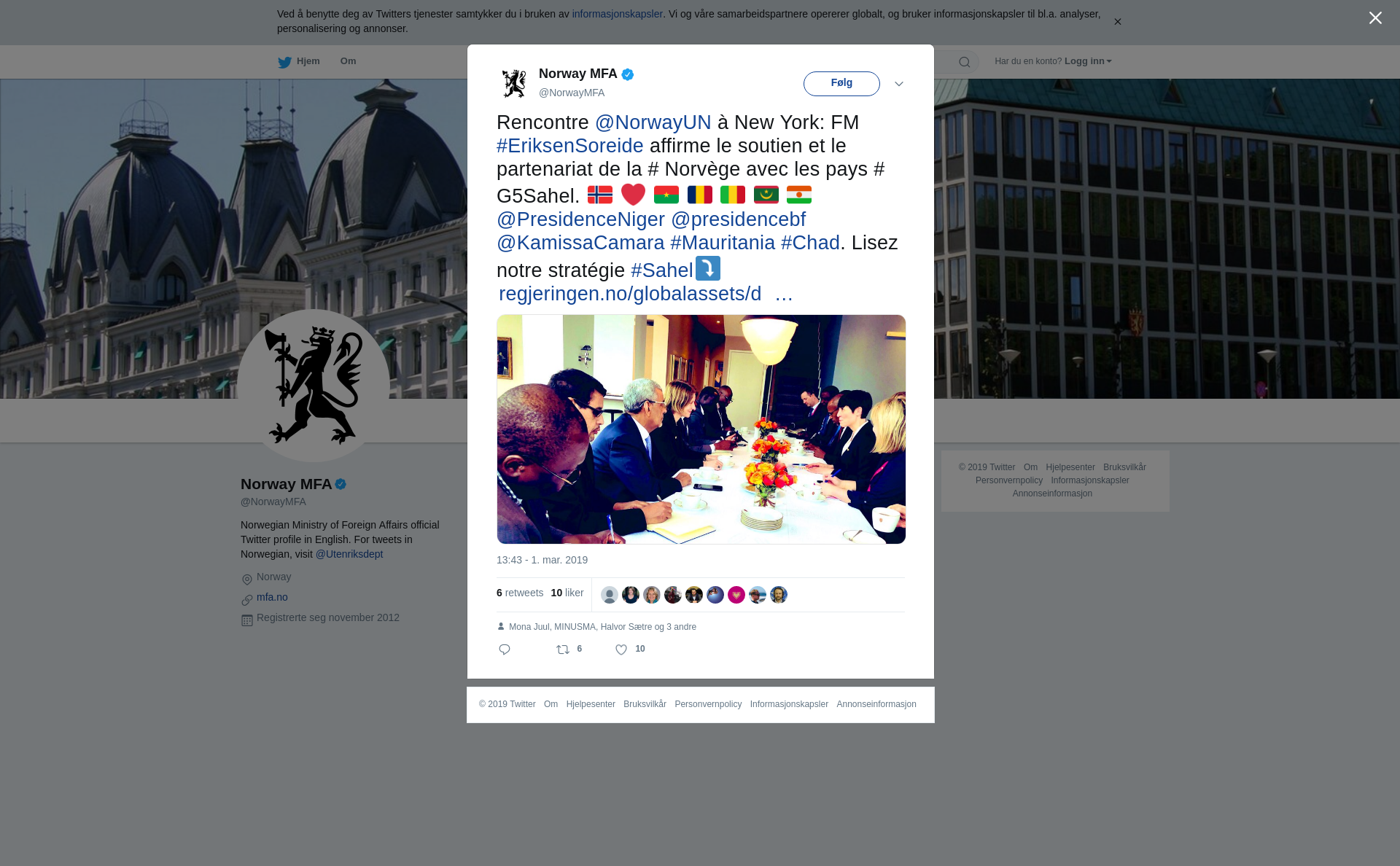View the 6 retweets list

[x=520, y=593]
